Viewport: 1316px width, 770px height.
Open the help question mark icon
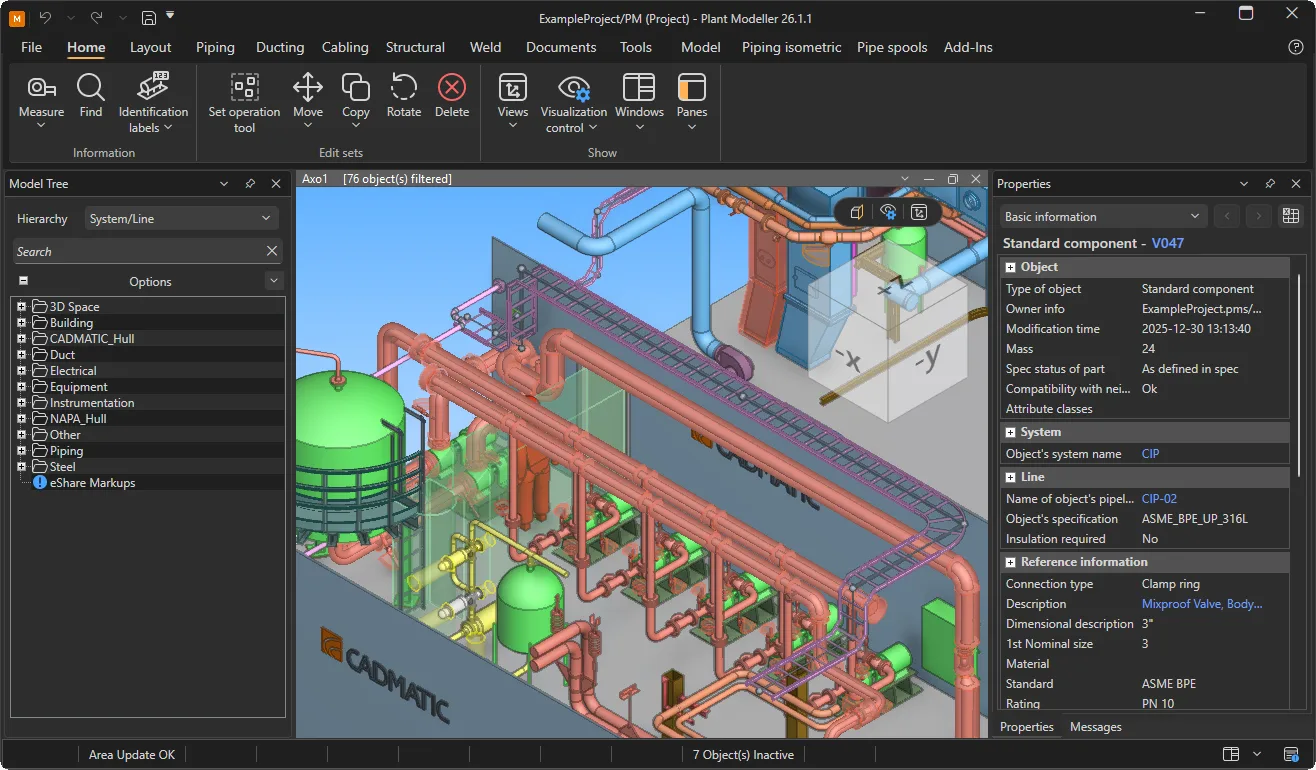tap(1296, 47)
